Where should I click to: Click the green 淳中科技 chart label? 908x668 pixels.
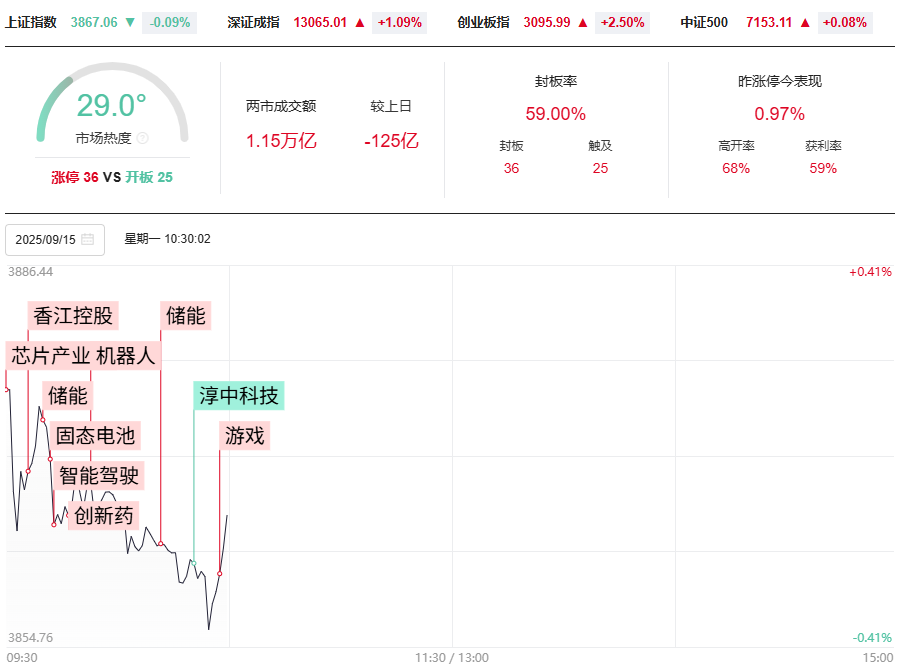[x=239, y=395]
